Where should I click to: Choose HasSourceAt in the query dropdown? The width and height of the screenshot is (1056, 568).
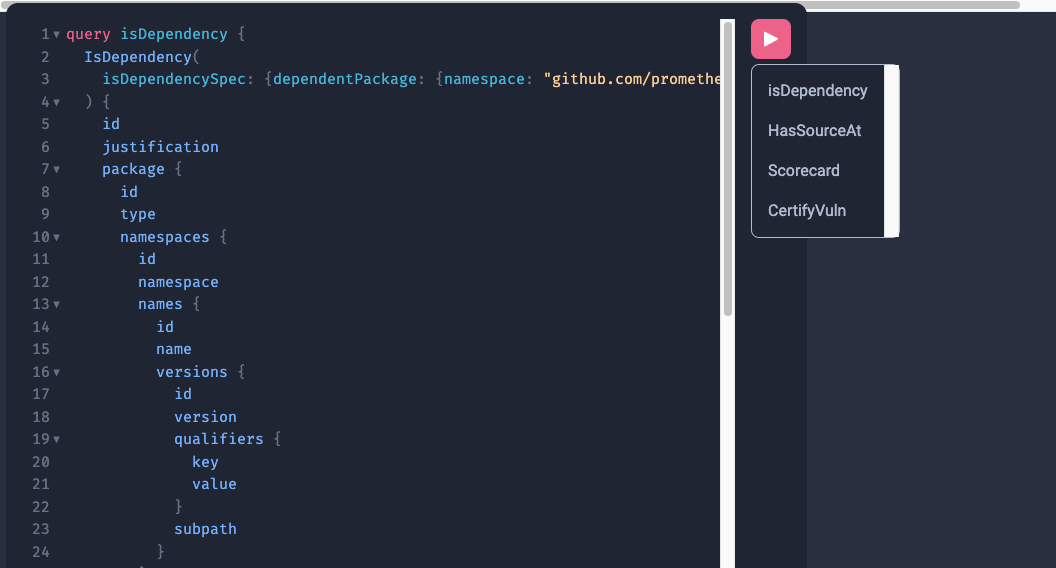814,131
